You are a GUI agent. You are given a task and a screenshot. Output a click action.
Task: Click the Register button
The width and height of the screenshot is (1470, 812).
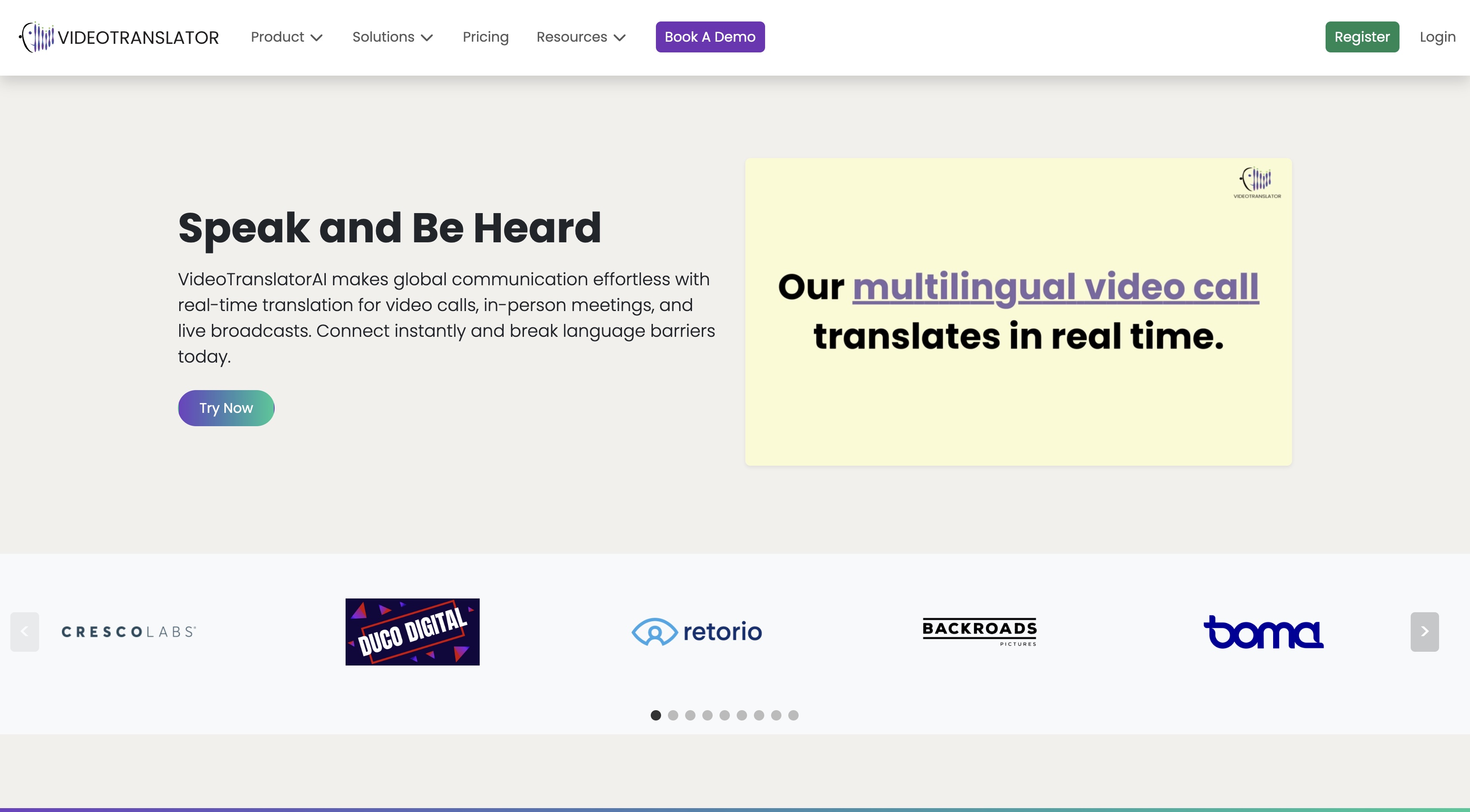point(1362,37)
